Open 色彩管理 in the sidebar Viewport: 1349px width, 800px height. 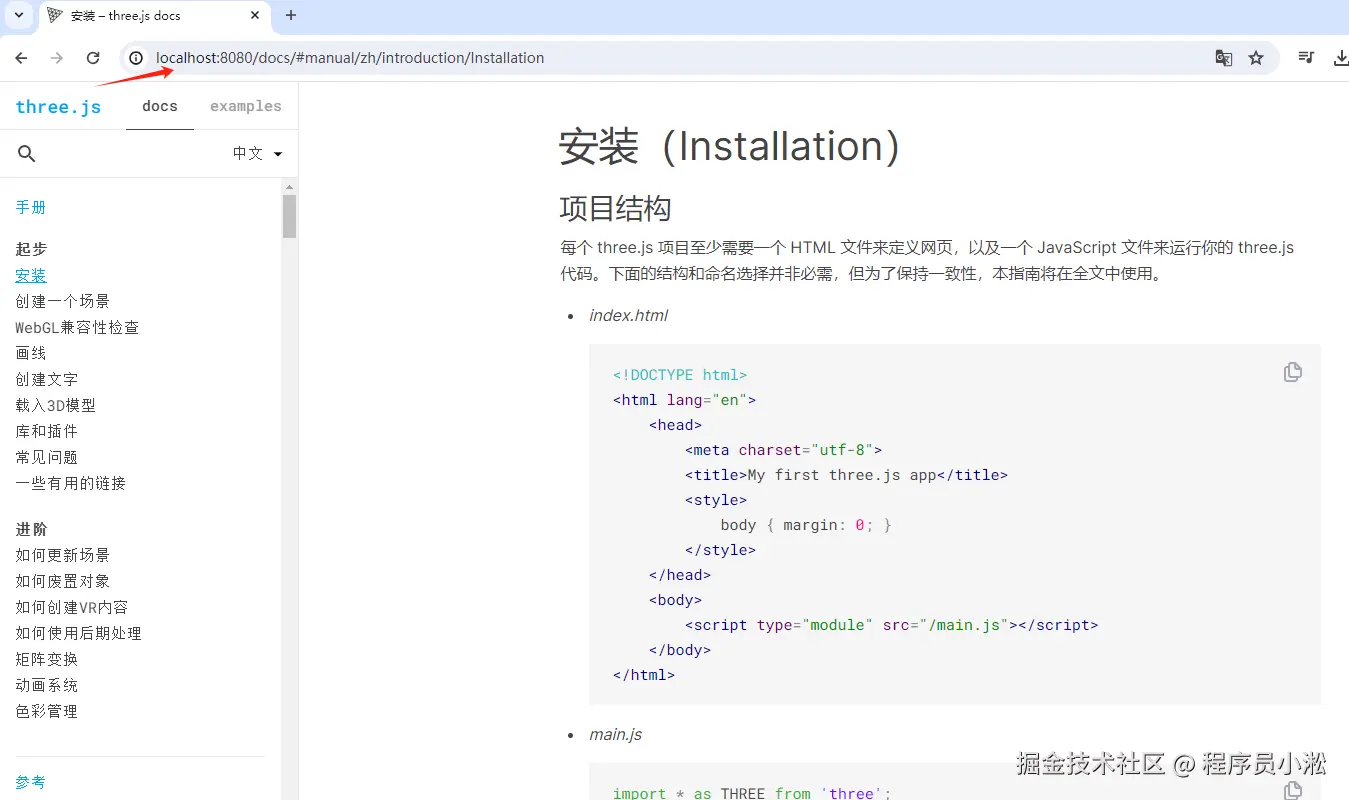click(46, 711)
